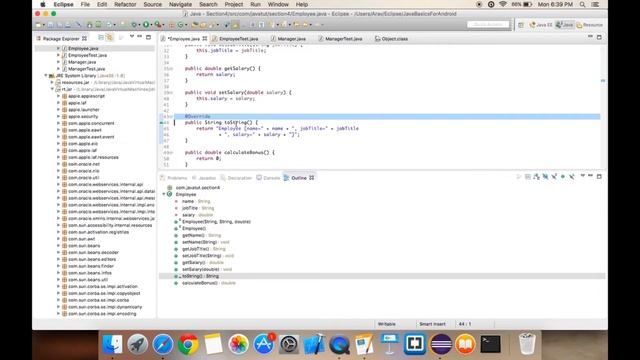Image resolution: width=640 pixels, height=360 pixels.
Task: Click Collapse All in Package Explorer
Action: point(101,38)
